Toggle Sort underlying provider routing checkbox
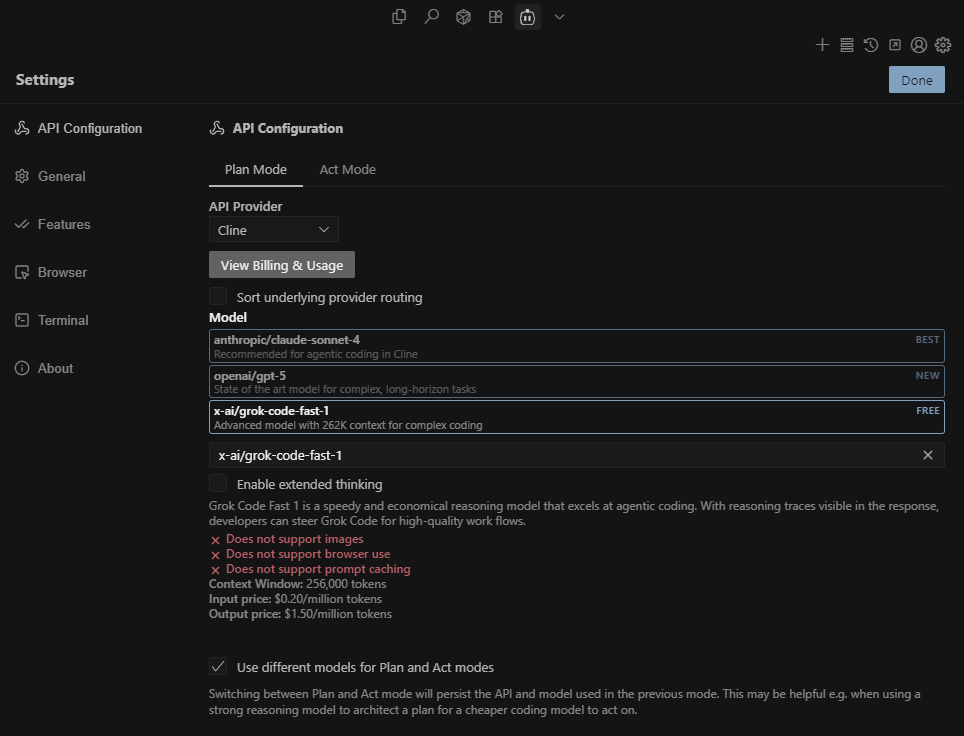Viewport: 964px width, 736px height. pyautogui.click(x=218, y=296)
